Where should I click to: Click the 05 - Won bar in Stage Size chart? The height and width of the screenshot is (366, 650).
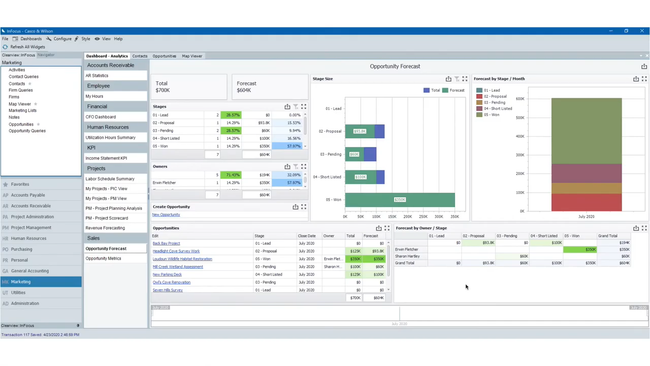(400, 200)
